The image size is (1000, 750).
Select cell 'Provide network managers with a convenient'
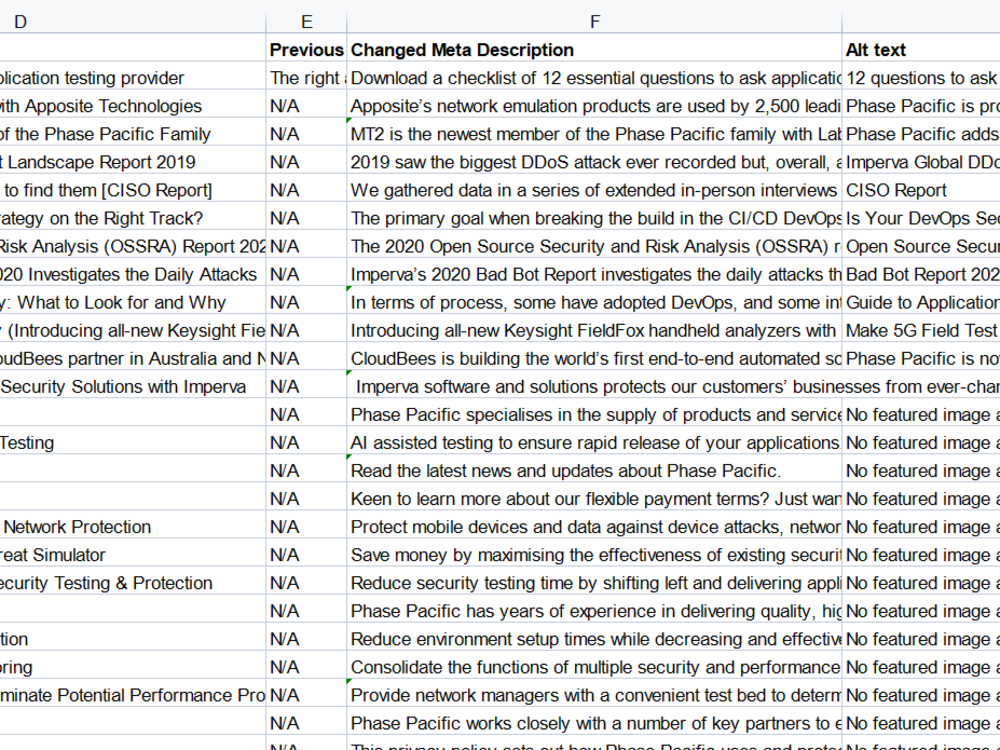[594, 695]
